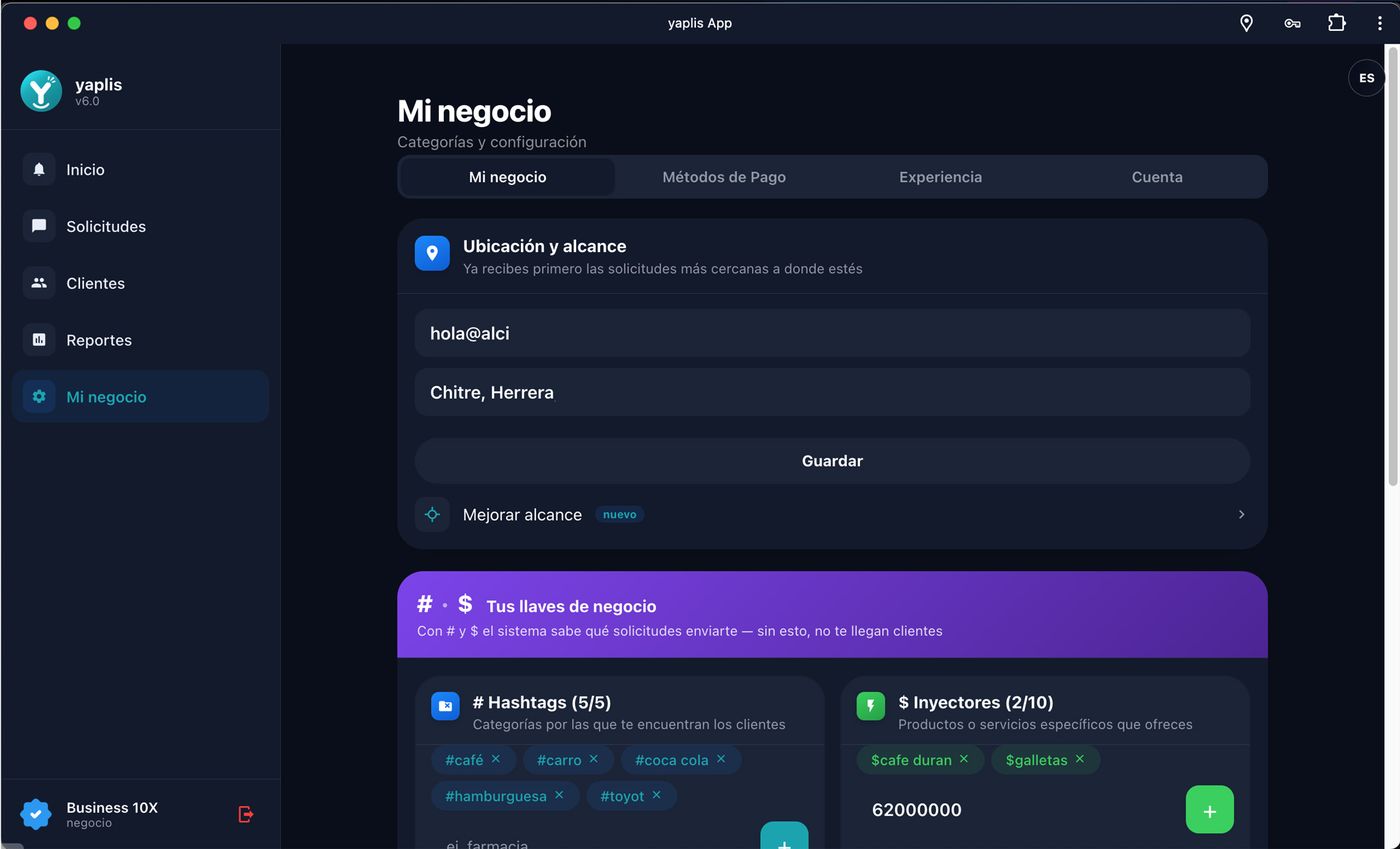Switch to Métodos de Pago tab
This screenshot has height=849, width=1400.
pos(724,177)
